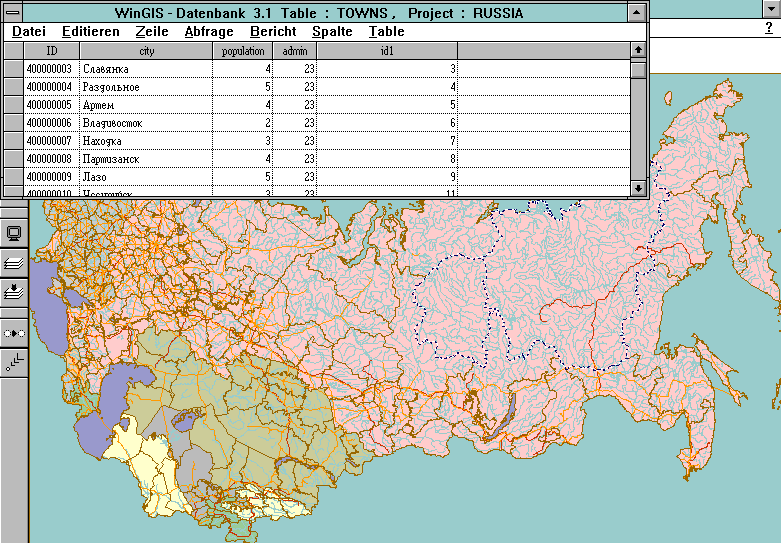Click city cell Находка

pos(146,140)
